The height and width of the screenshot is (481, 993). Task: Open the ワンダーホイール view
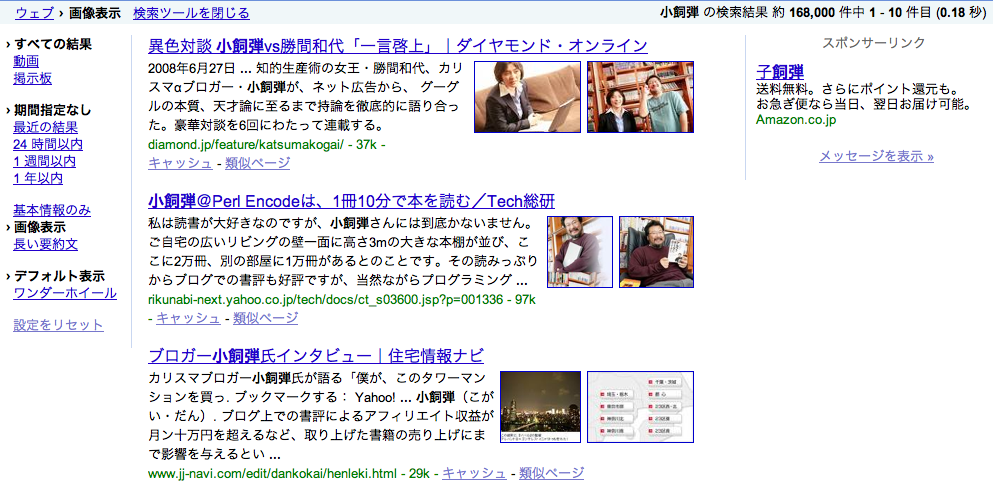65,293
